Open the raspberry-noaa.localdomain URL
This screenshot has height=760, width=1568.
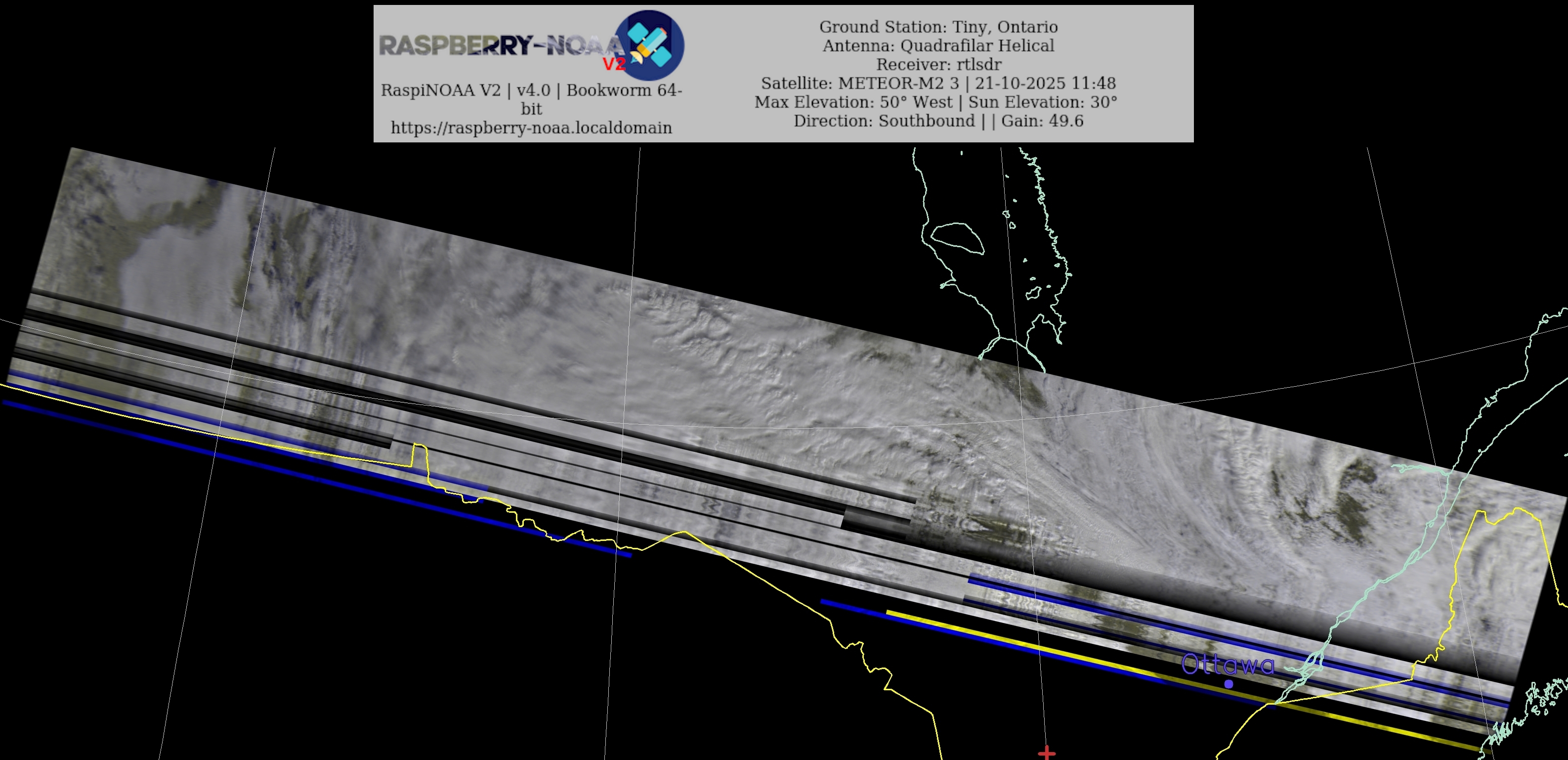[x=531, y=127]
